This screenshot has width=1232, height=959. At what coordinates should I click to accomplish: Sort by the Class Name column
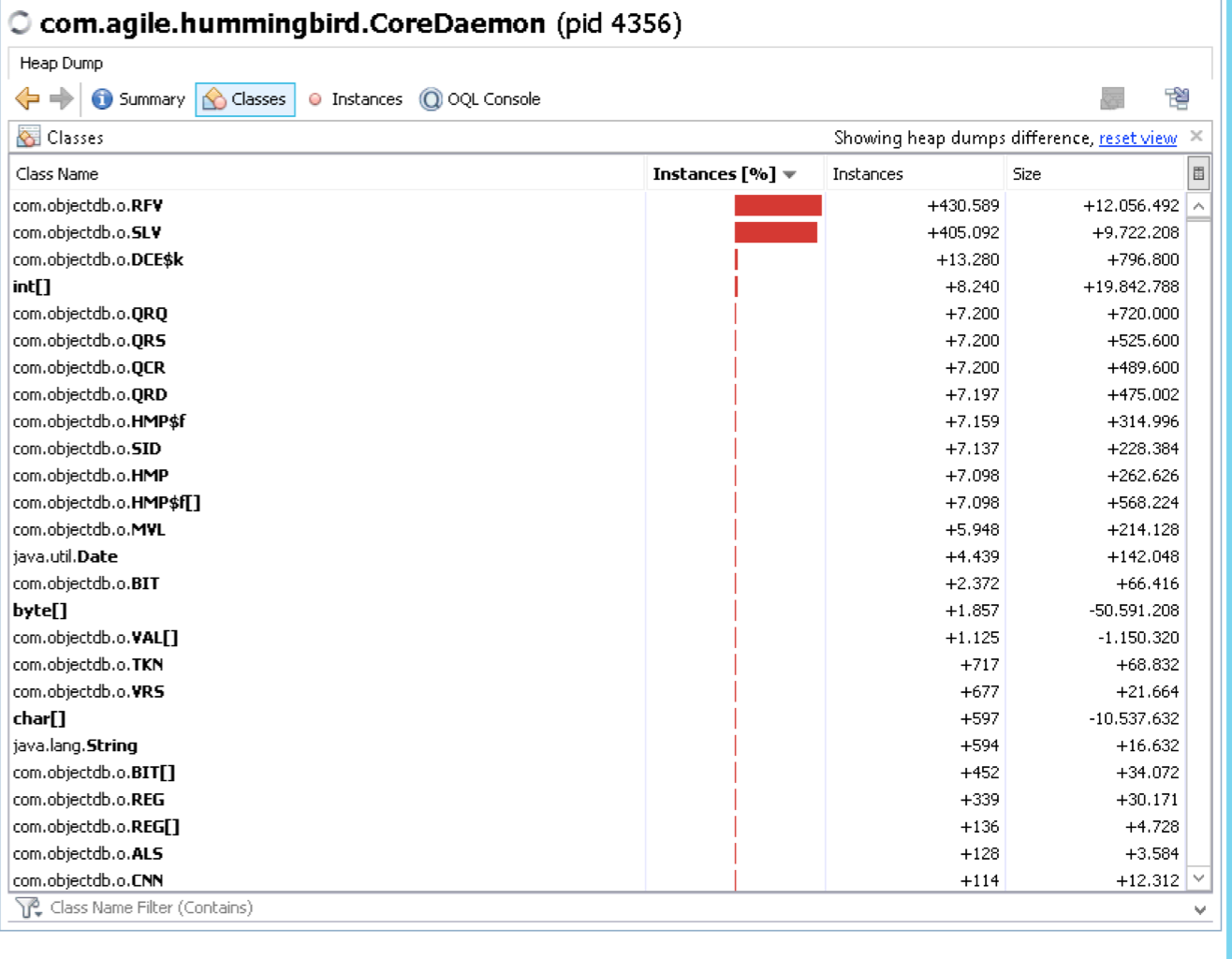[328, 173]
